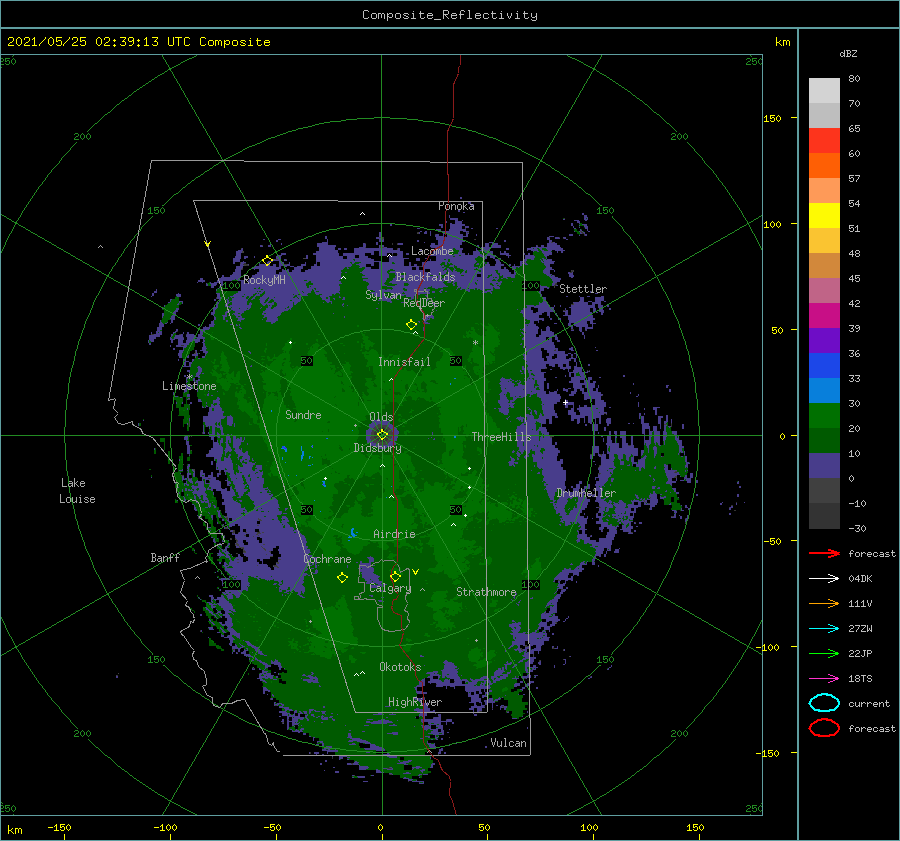Select the Okotoks label
Screen dimensions: 900x841
(400, 666)
